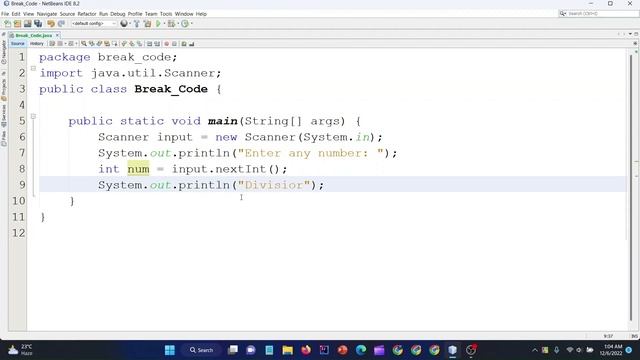This screenshot has height=360, width=640.
Task: Click the taskbar Search box
Action: [201, 350]
